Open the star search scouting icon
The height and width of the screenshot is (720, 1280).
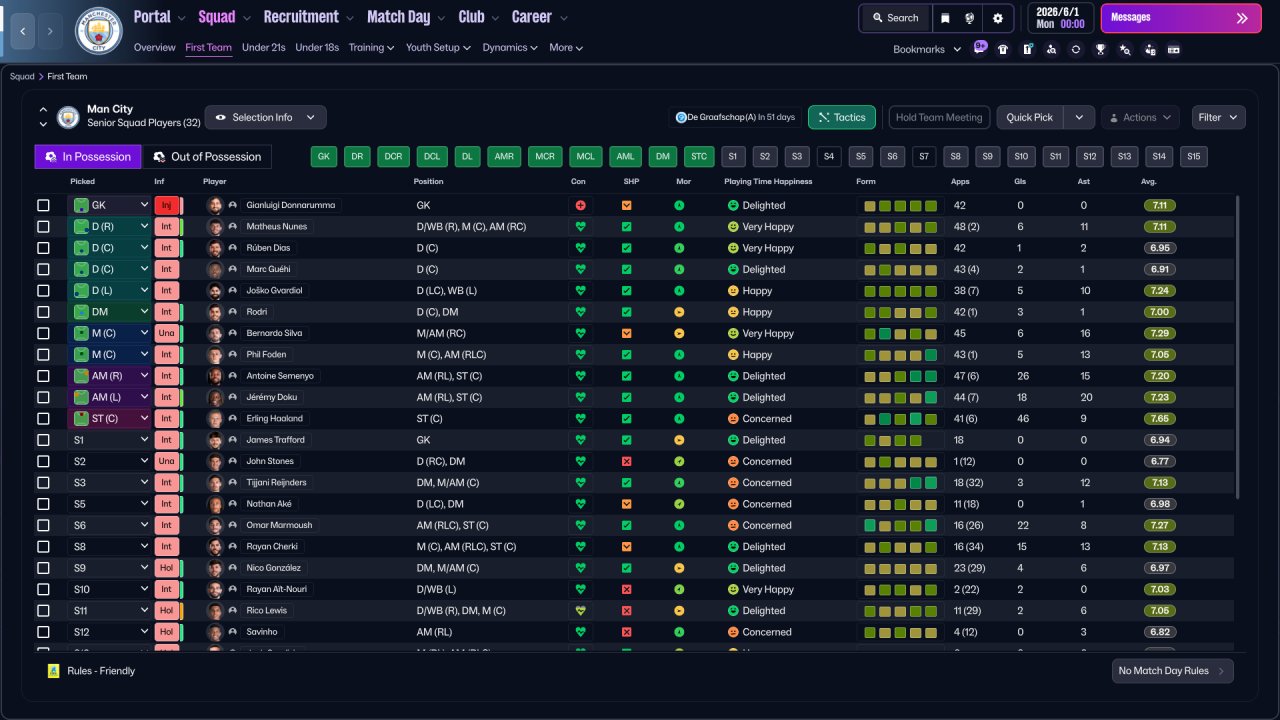1125,49
